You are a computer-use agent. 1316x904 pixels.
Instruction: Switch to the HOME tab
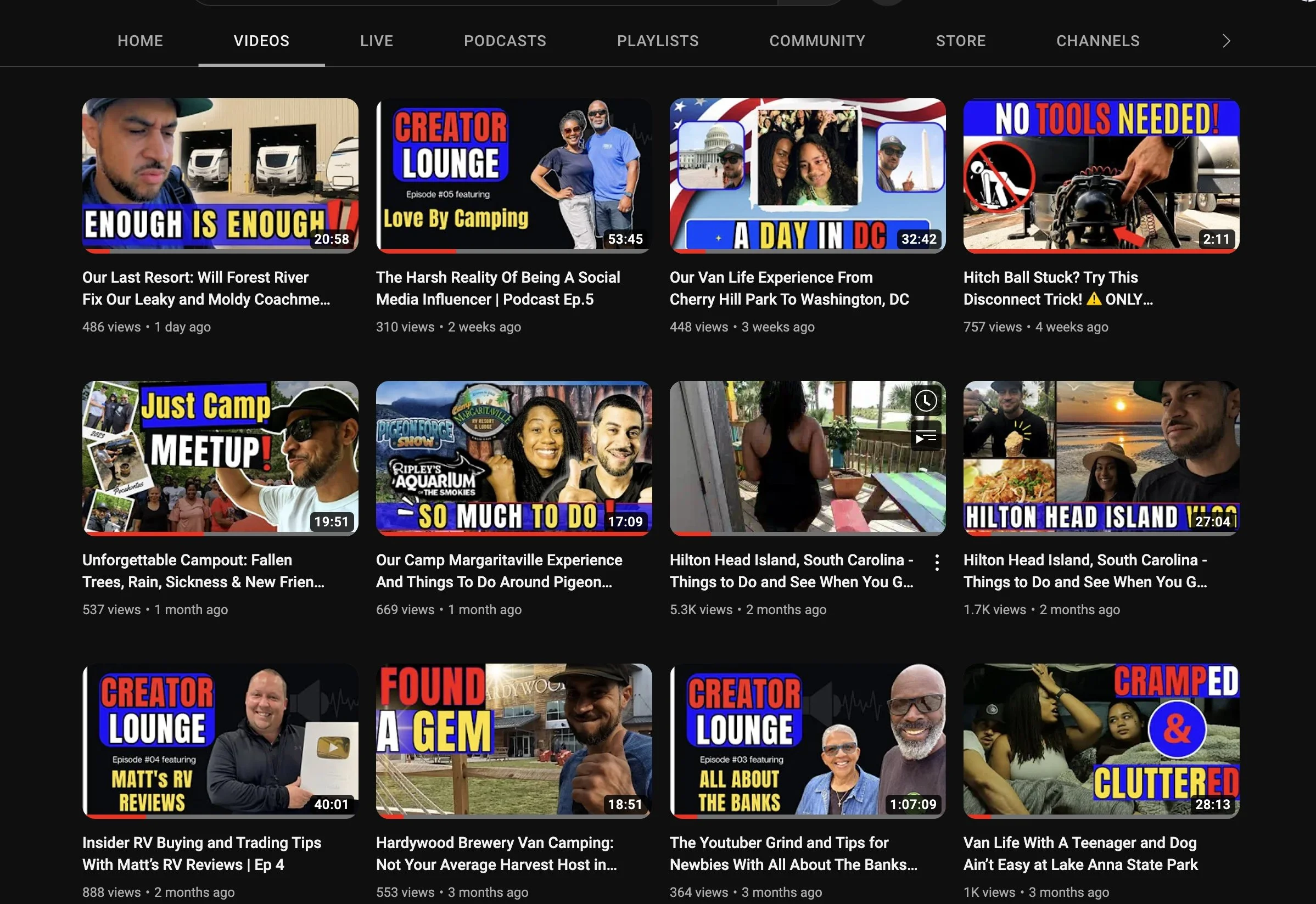click(x=140, y=40)
